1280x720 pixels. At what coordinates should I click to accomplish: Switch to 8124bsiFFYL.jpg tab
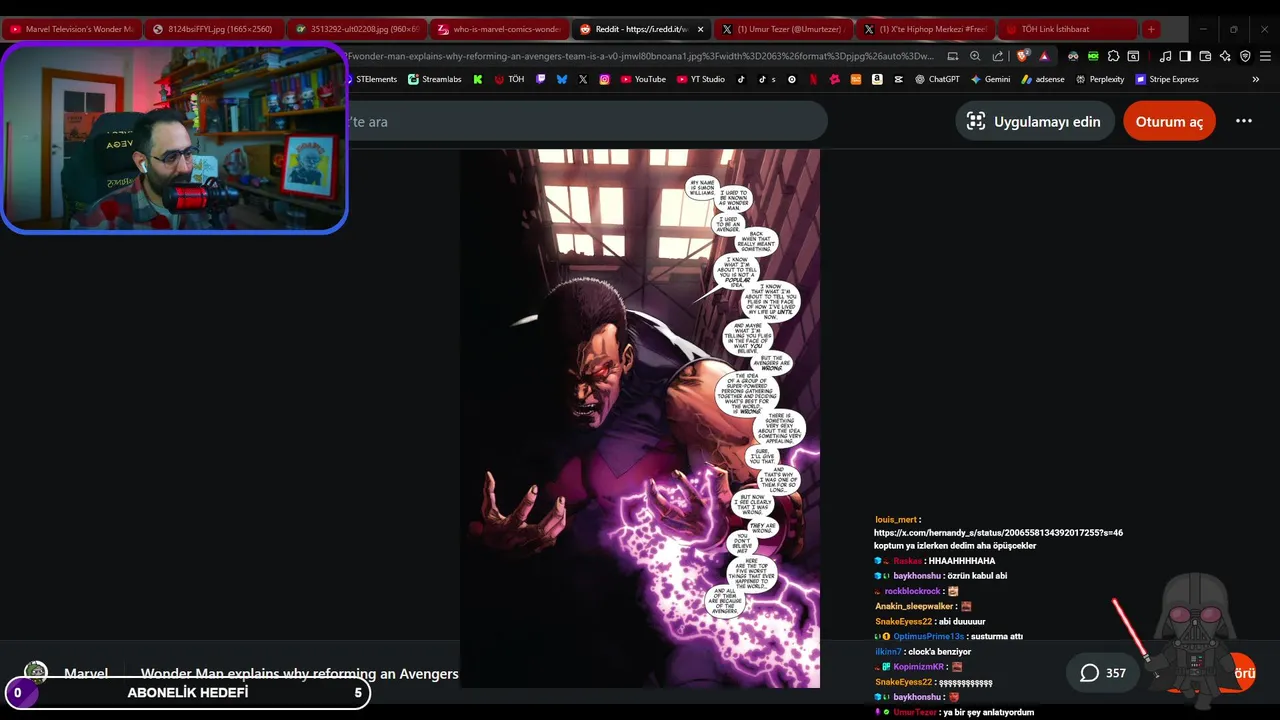[x=213, y=29]
